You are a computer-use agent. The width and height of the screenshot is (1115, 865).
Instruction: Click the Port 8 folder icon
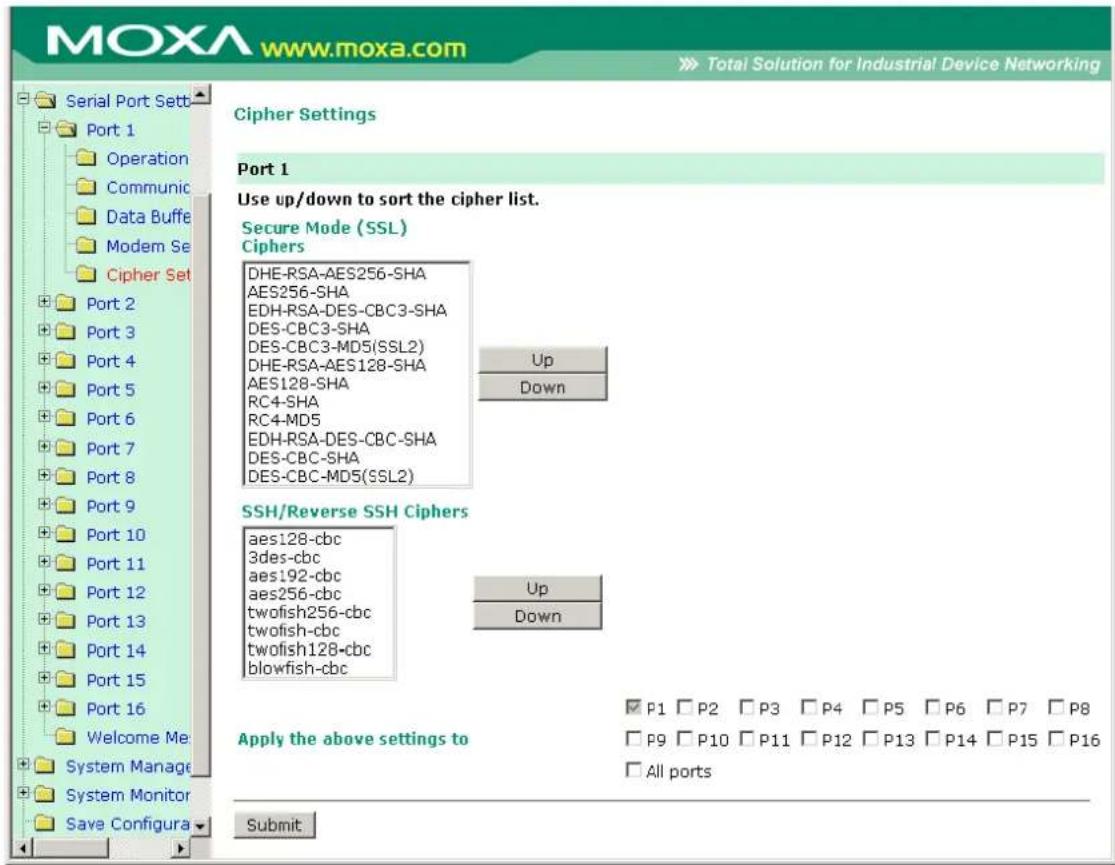tap(65, 477)
